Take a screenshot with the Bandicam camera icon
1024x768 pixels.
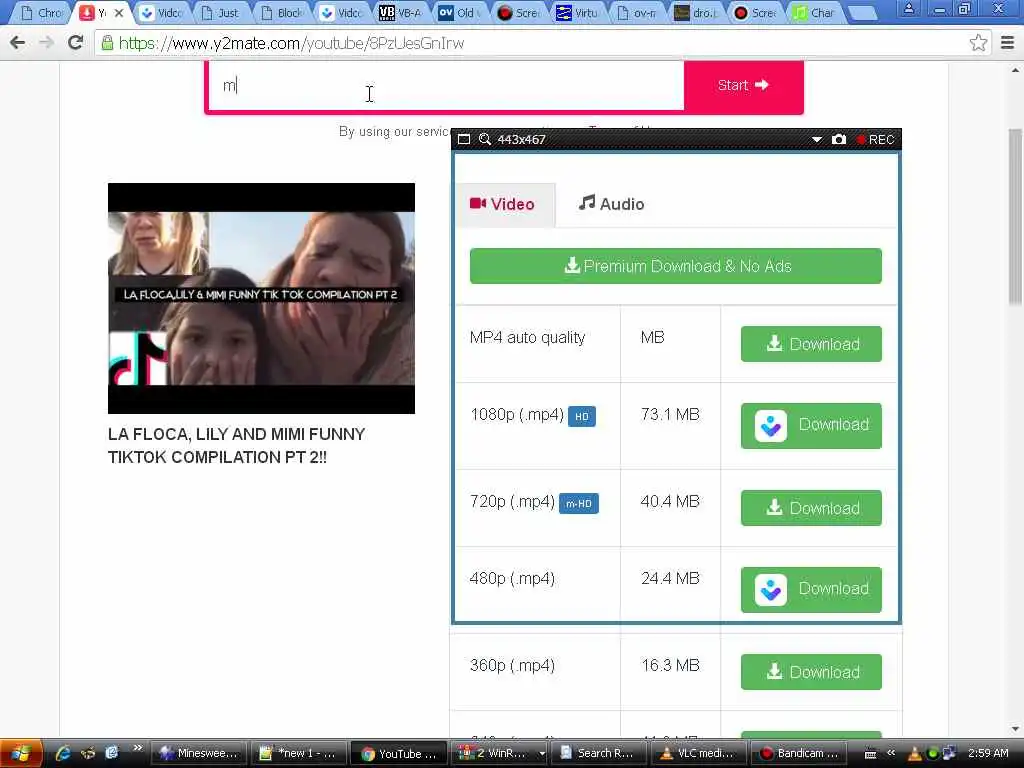click(839, 139)
